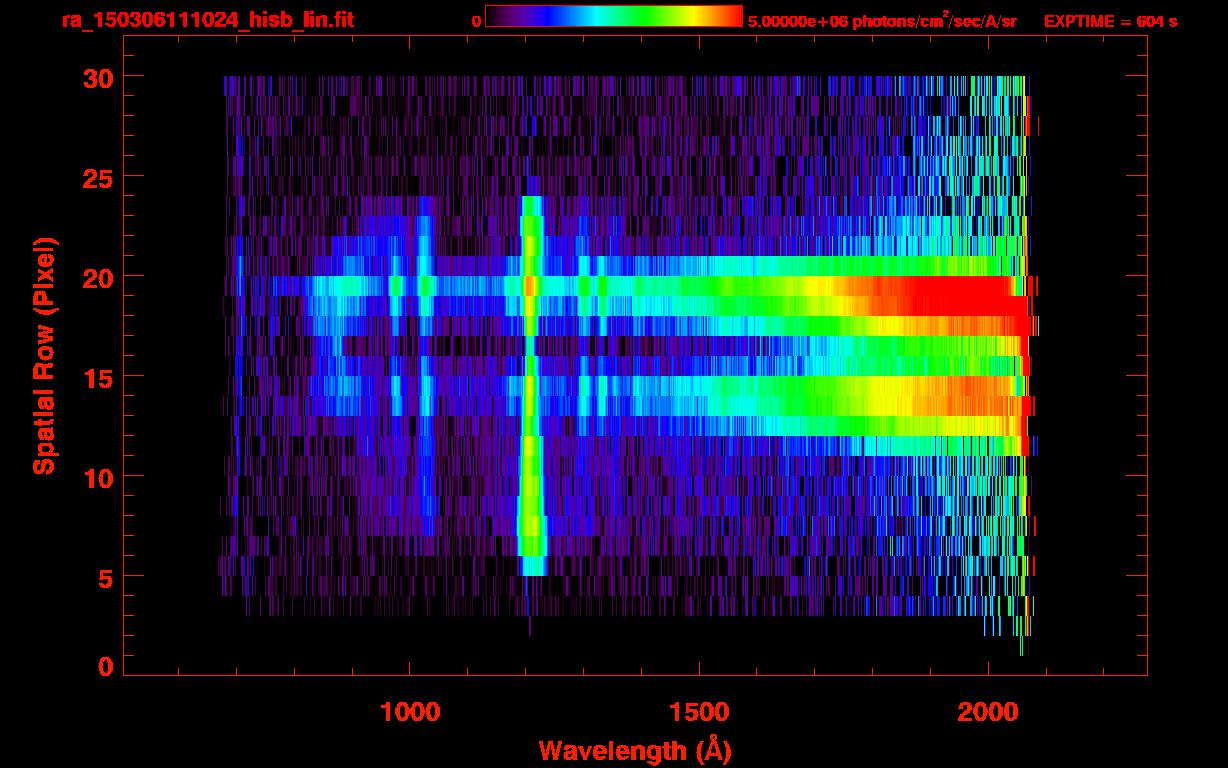Click the y-axis tick label 20
The height and width of the screenshot is (768, 1228).
point(96,277)
